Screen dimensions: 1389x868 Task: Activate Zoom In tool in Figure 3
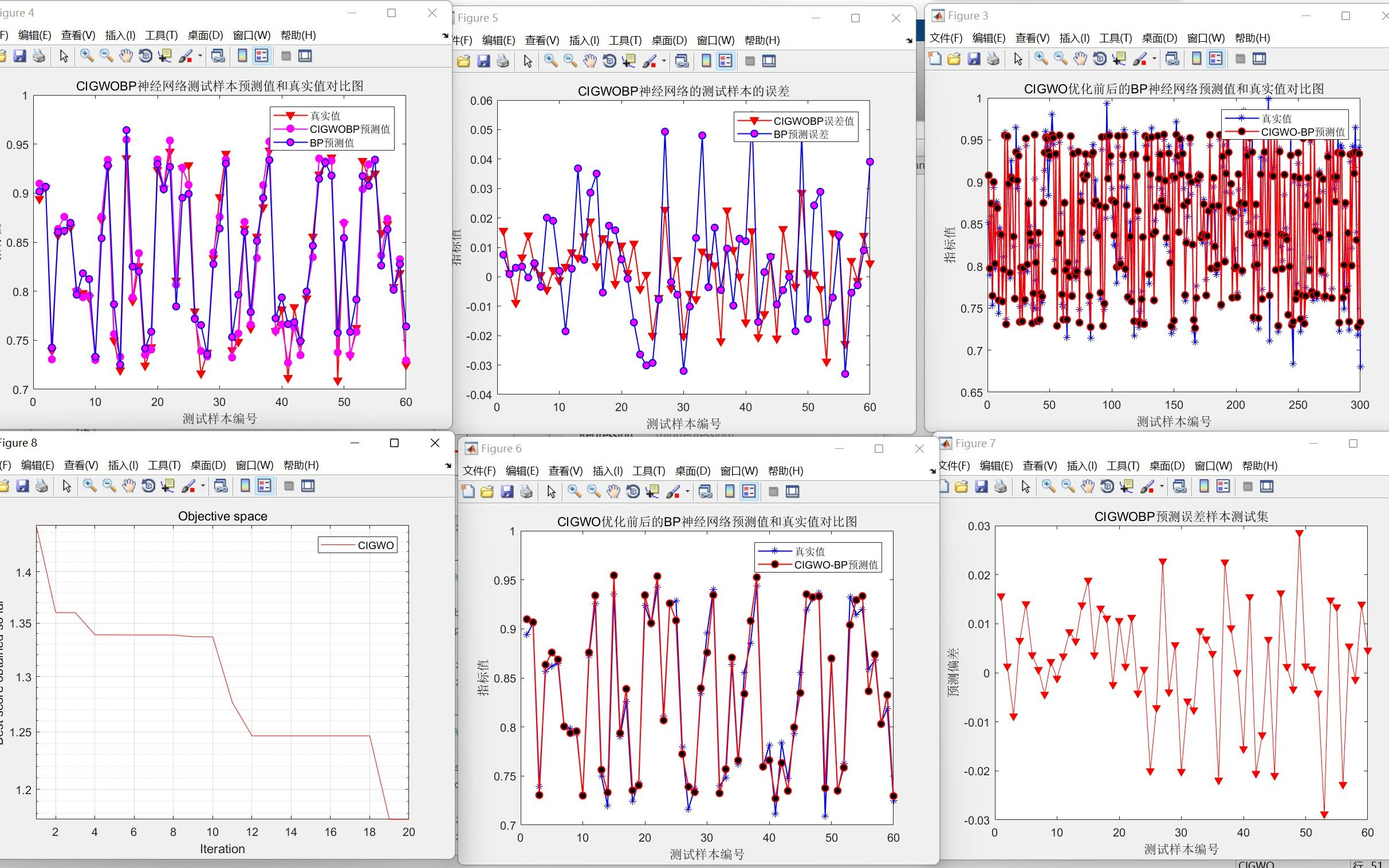coord(1041,58)
